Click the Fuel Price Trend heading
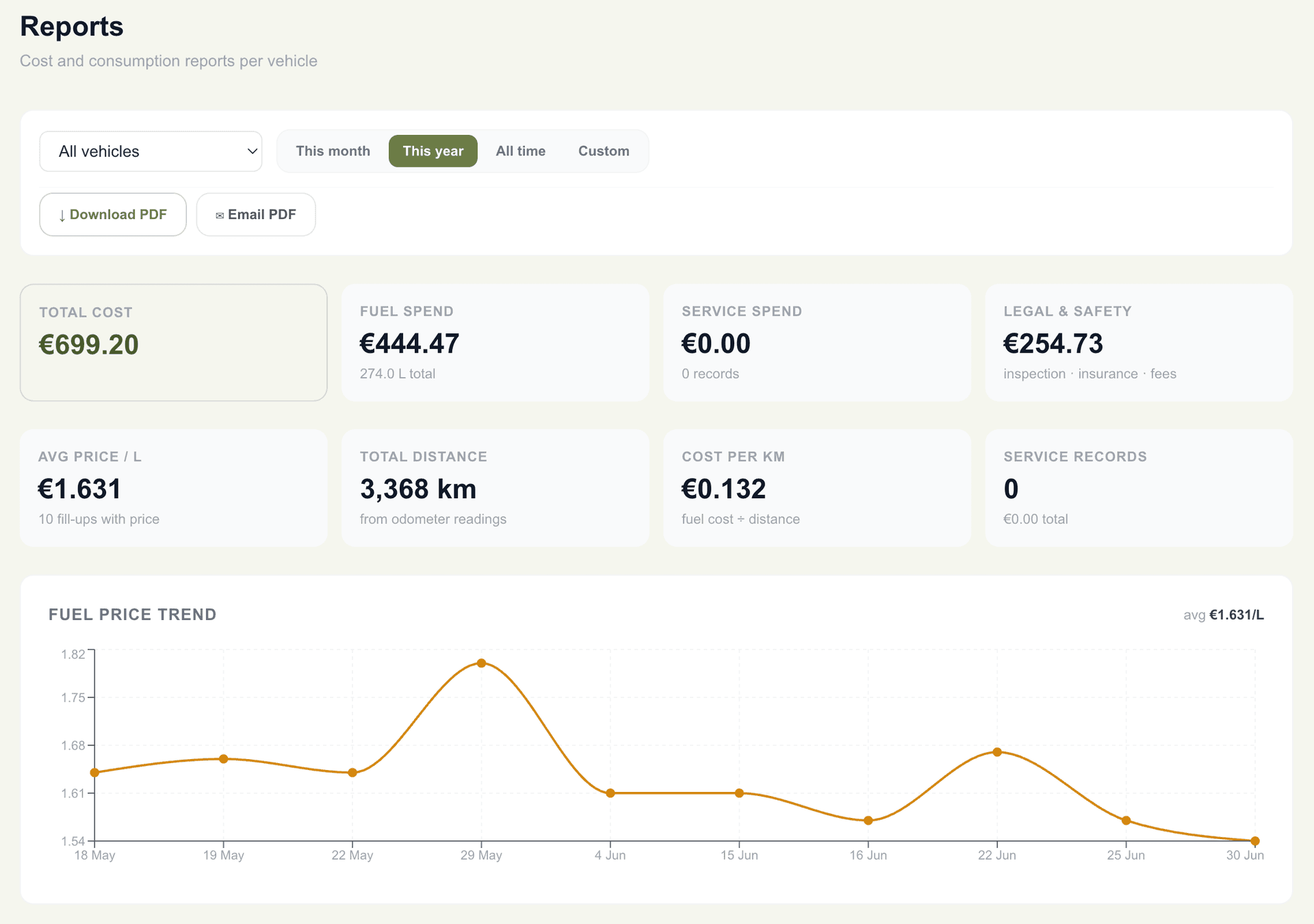Image resolution: width=1314 pixels, height=924 pixels. [x=133, y=615]
